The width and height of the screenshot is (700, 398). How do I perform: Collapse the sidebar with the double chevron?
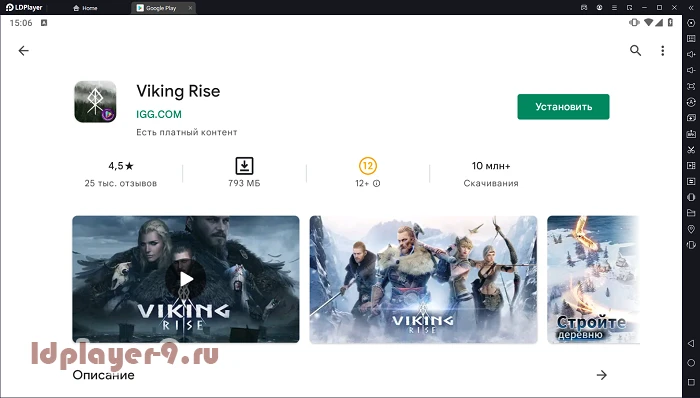tap(690, 8)
